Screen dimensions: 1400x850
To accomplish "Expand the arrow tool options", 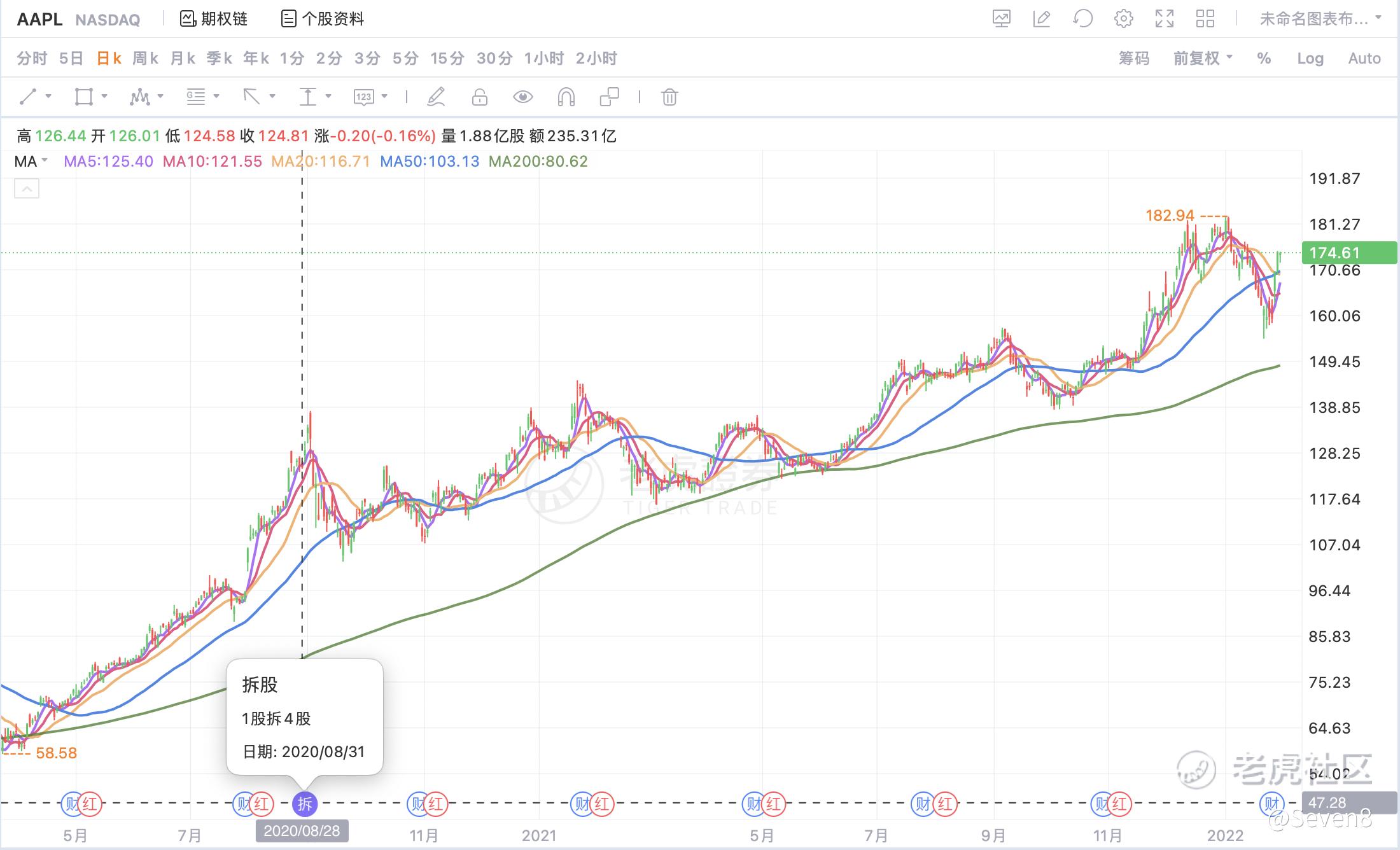I will (272, 96).
